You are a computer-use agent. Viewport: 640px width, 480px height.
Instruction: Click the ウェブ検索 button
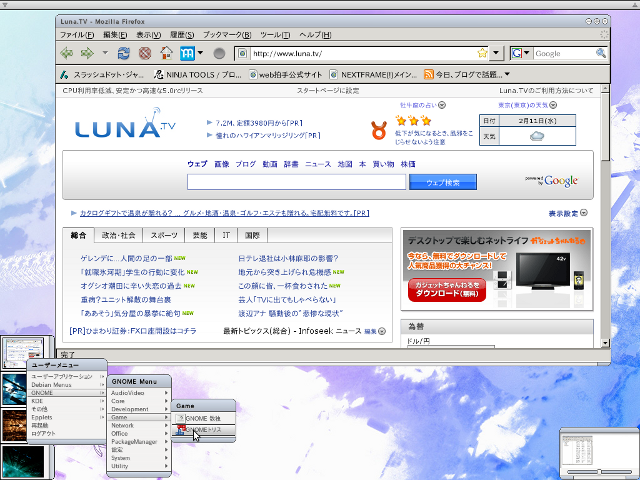coord(443,182)
